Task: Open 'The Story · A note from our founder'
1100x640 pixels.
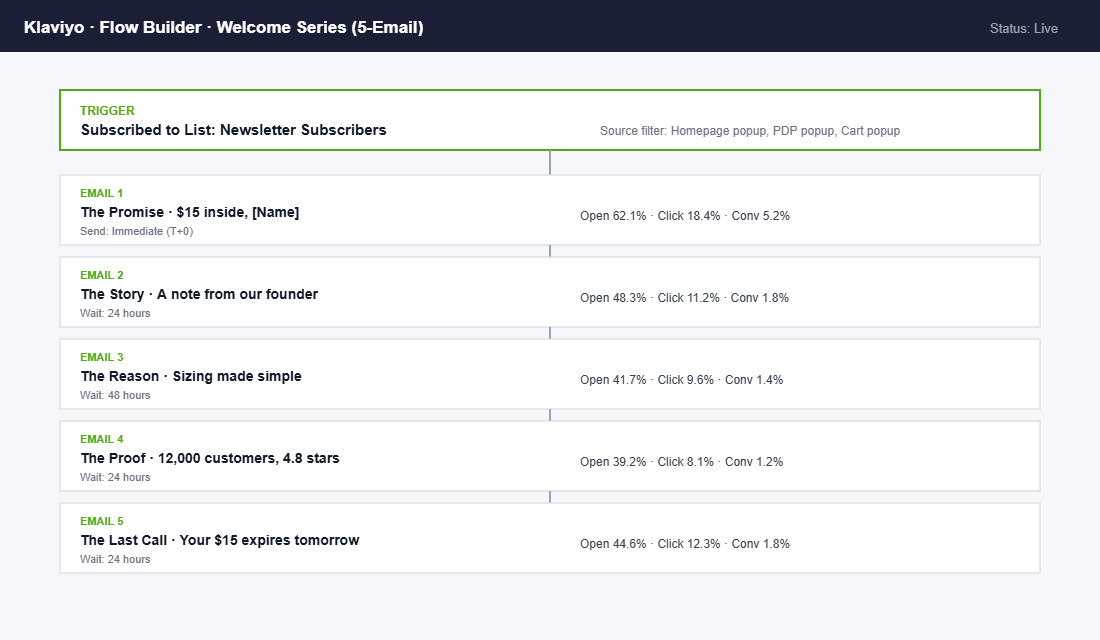Action: pyautogui.click(x=199, y=294)
